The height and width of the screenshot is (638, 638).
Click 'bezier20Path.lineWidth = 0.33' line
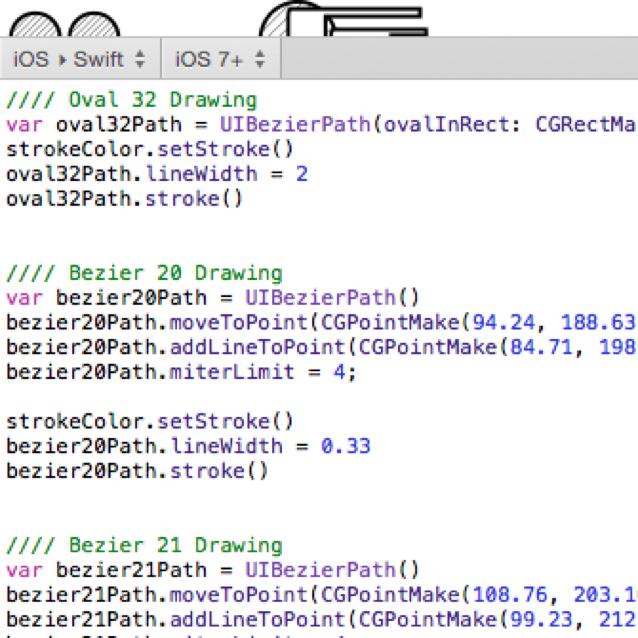click(x=188, y=446)
